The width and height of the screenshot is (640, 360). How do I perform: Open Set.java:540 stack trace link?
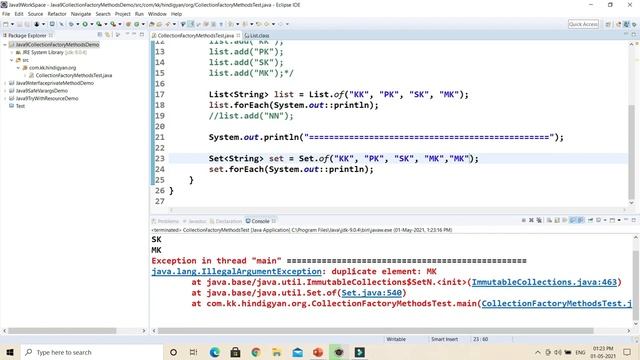click(x=371, y=293)
